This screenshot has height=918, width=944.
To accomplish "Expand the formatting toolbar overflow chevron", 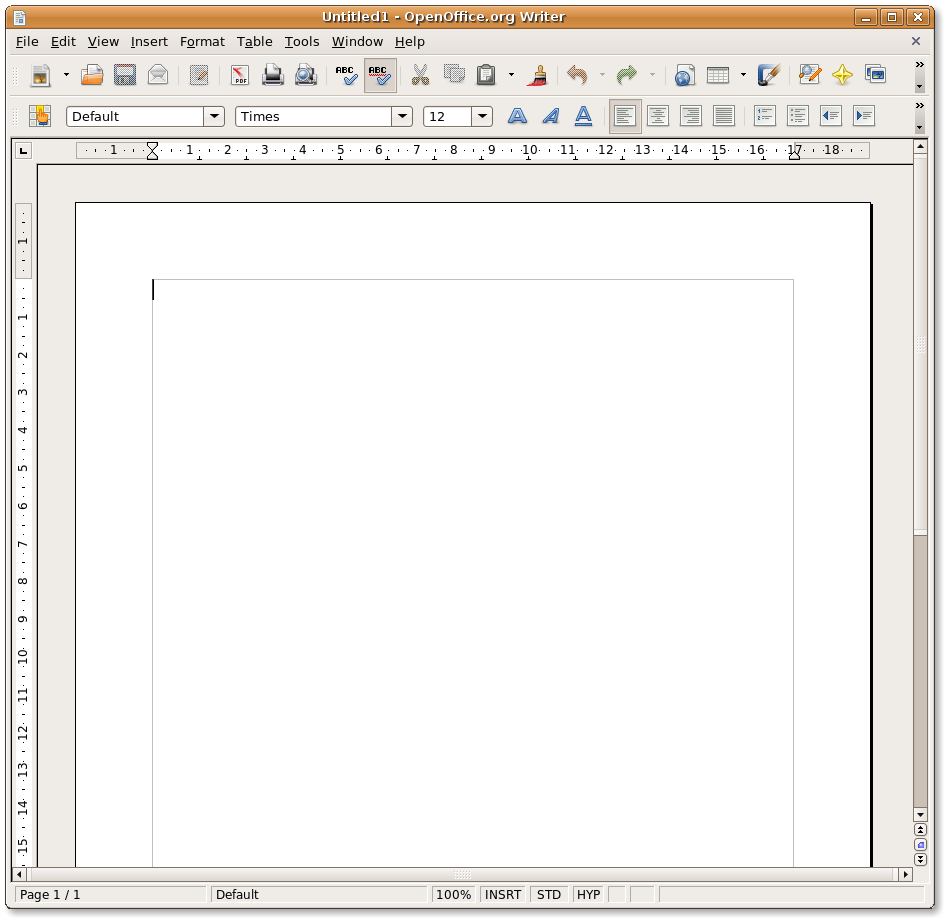I will 919,105.
